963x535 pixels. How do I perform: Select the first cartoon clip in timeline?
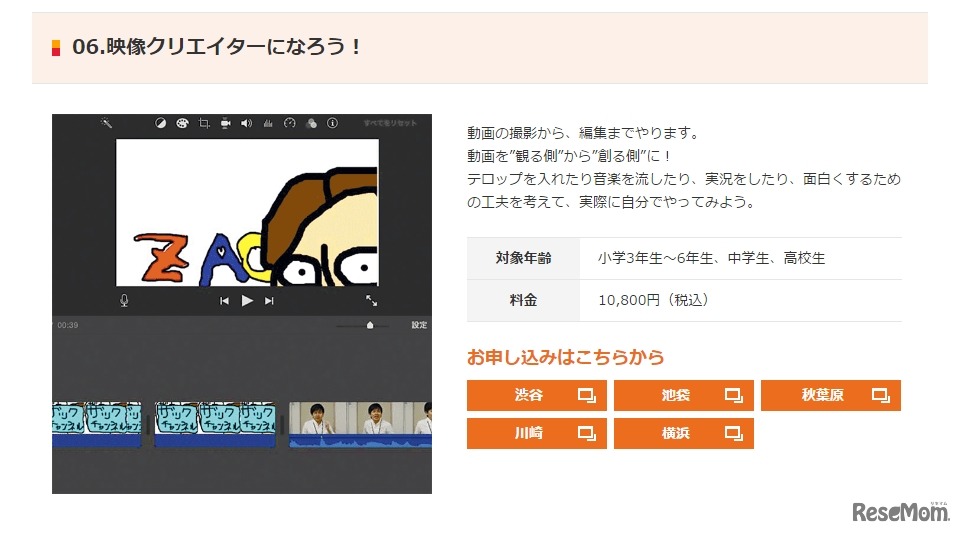tap(97, 424)
